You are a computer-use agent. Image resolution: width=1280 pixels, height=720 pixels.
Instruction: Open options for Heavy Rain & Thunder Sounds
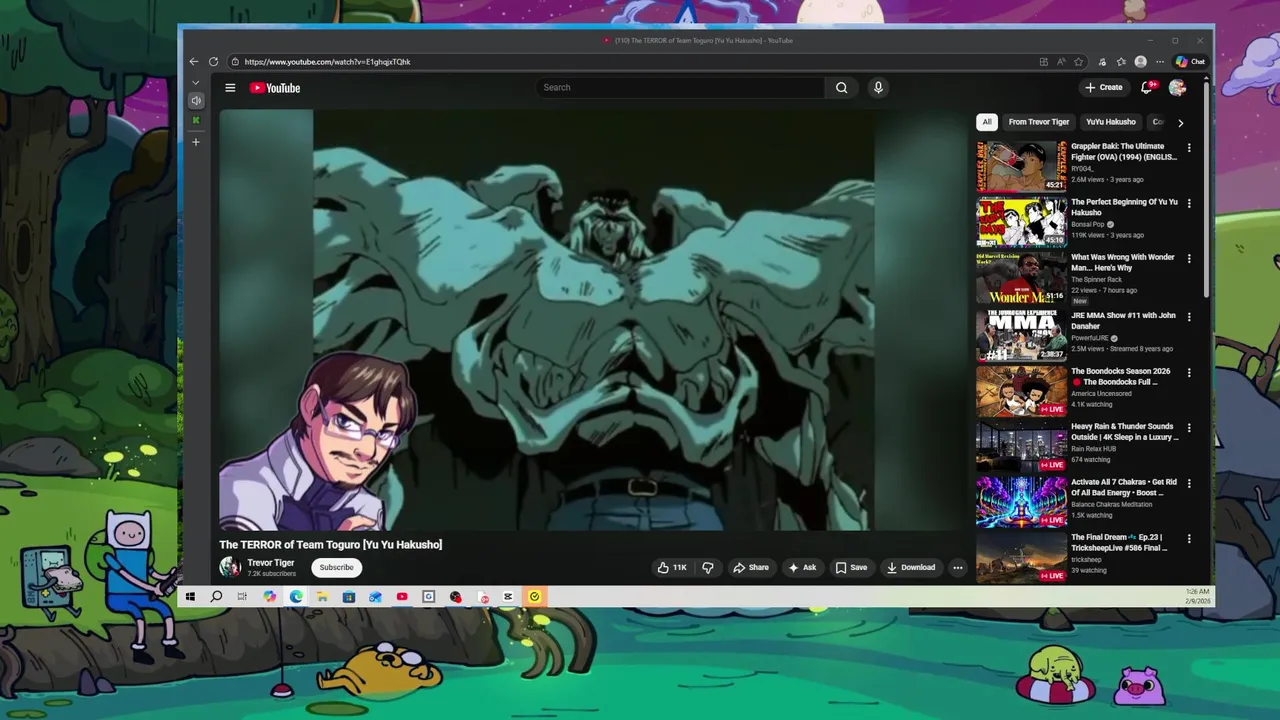tap(1189, 427)
